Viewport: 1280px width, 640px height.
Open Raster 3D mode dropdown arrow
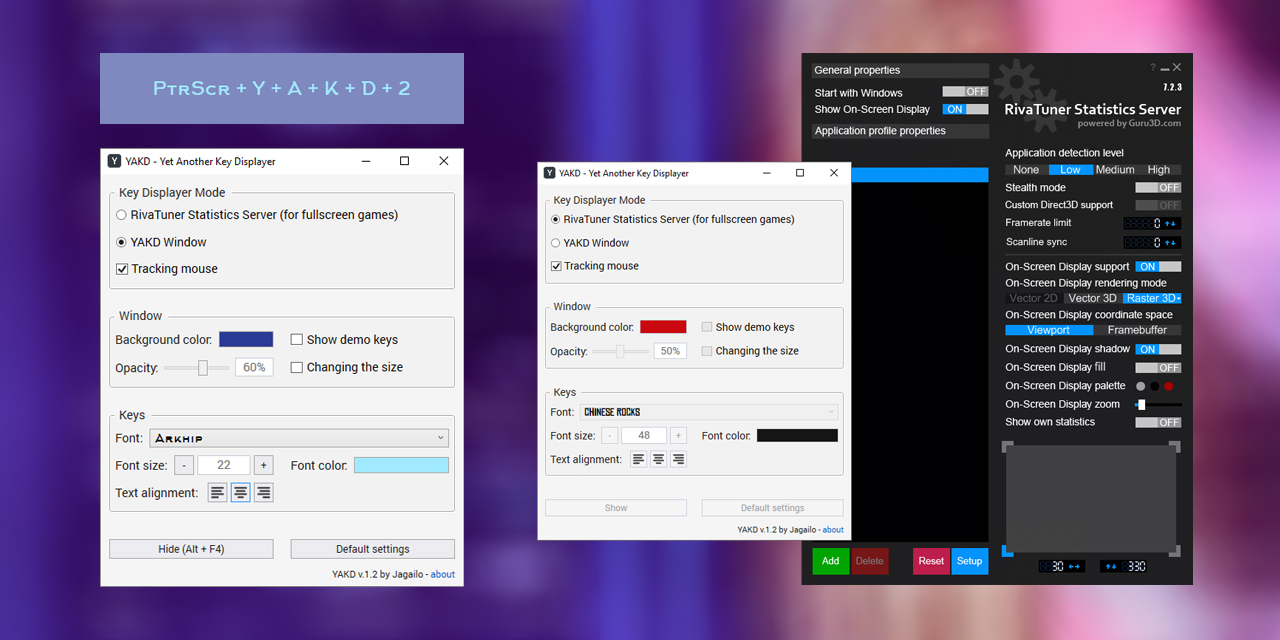1179,298
